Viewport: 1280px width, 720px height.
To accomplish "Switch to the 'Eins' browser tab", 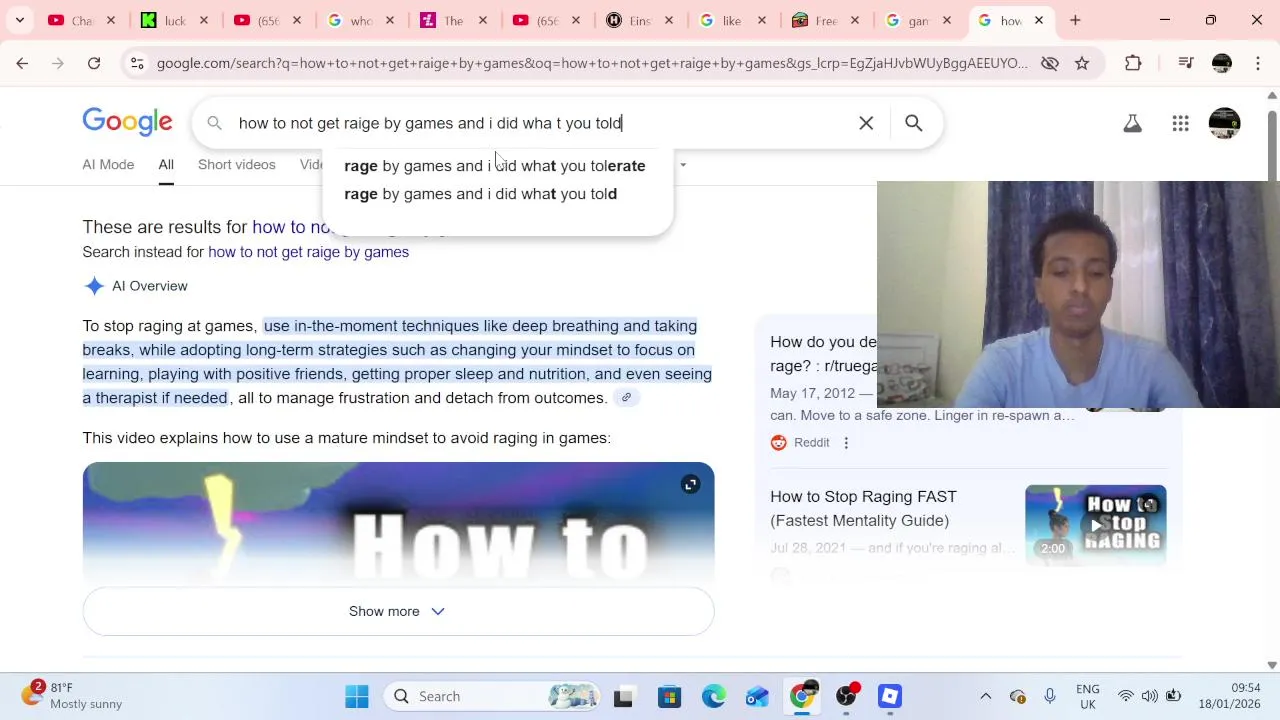I will (641, 20).
